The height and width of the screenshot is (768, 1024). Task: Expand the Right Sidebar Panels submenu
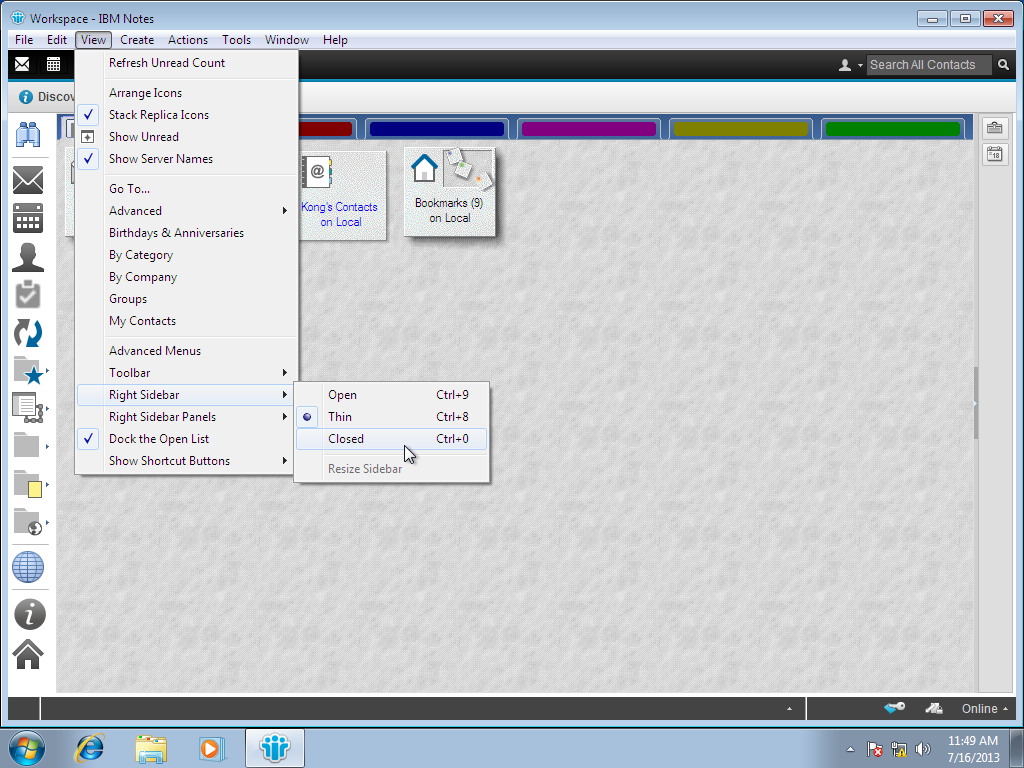(x=186, y=417)
